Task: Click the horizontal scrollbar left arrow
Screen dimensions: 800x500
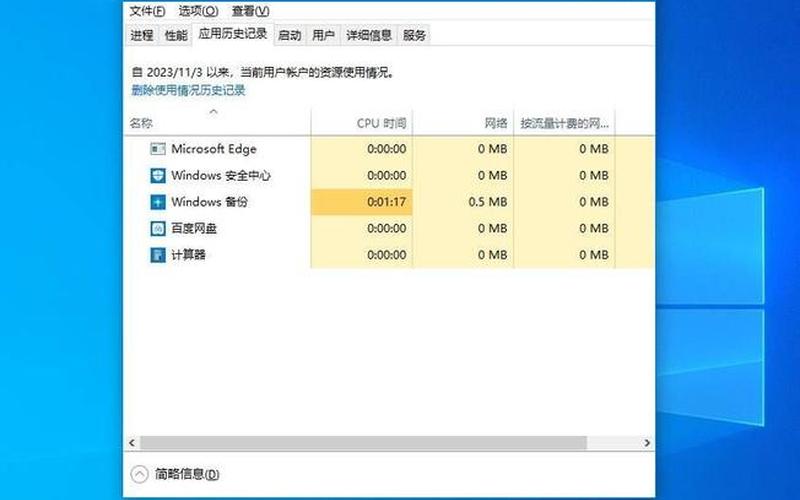Action: 132,443
